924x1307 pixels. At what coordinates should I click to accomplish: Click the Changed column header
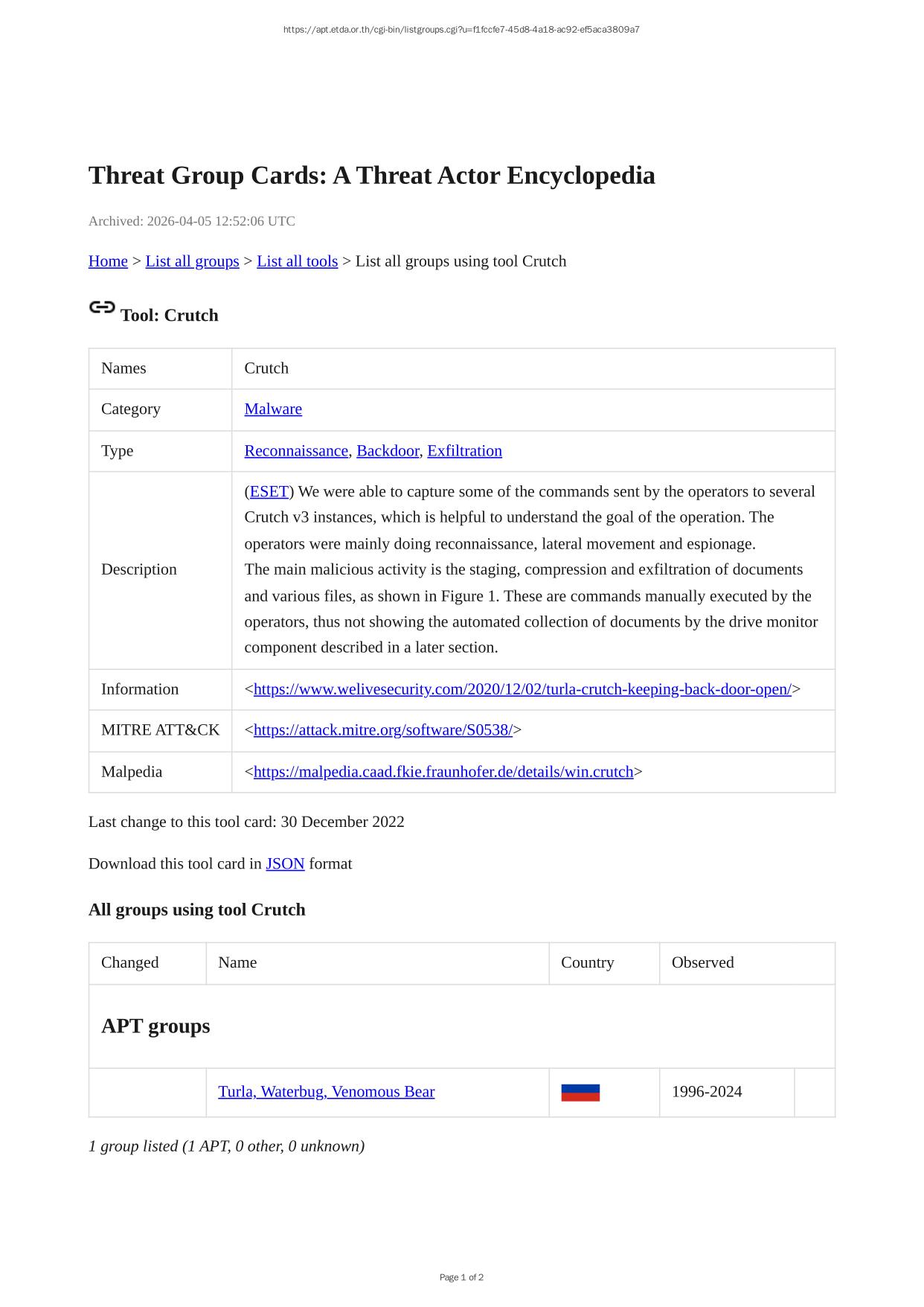[x=130, y=962]
